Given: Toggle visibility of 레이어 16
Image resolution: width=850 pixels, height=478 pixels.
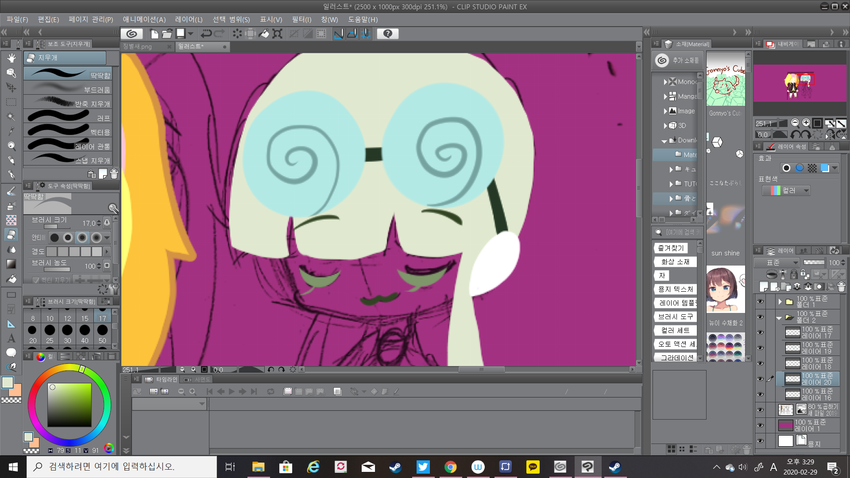Looking at the screenshot, I should pyautogui.click(x=760, y=394).
